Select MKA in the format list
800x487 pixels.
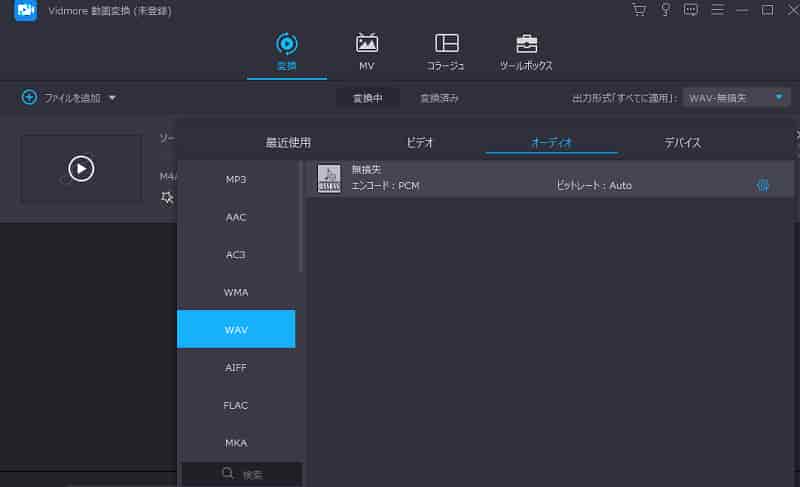(236, 443)
